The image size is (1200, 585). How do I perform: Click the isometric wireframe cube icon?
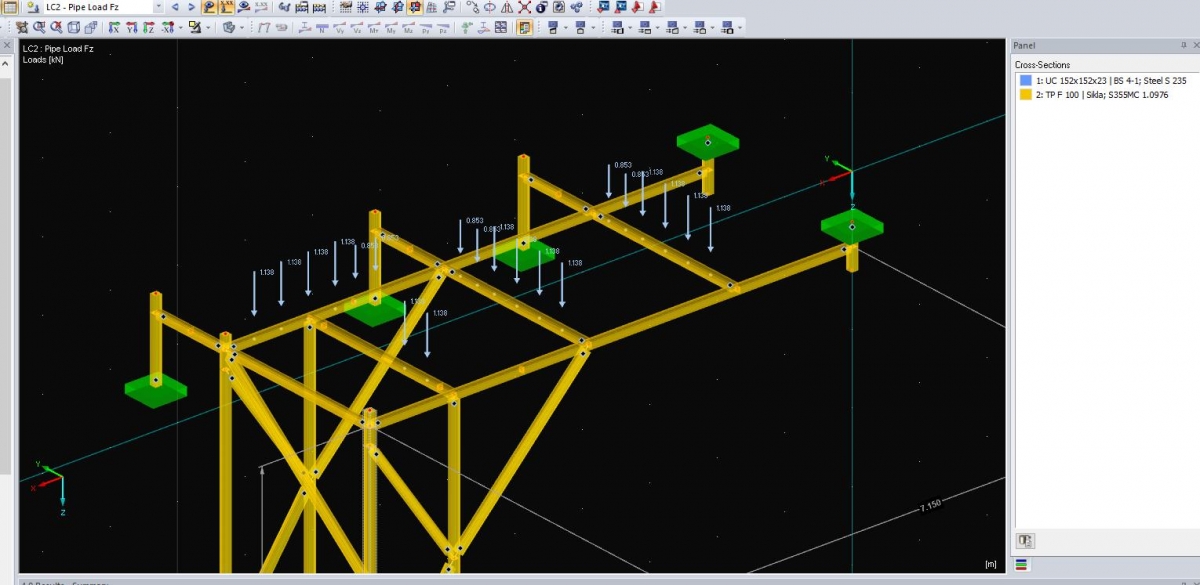pos(73,27)
